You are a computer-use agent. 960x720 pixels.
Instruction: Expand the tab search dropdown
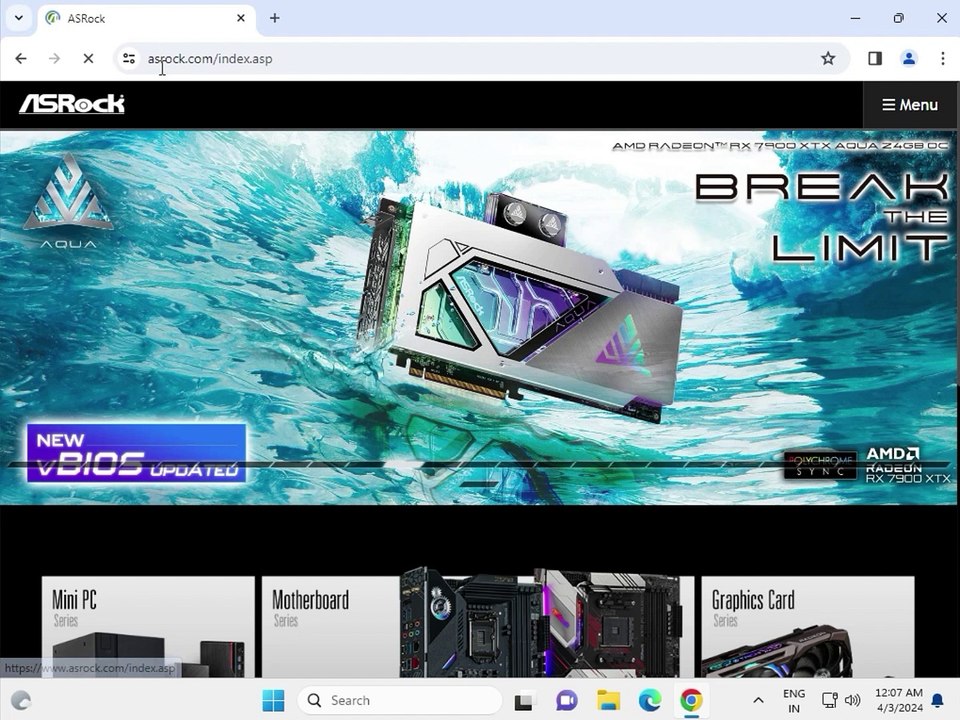(x=19, y=18)
